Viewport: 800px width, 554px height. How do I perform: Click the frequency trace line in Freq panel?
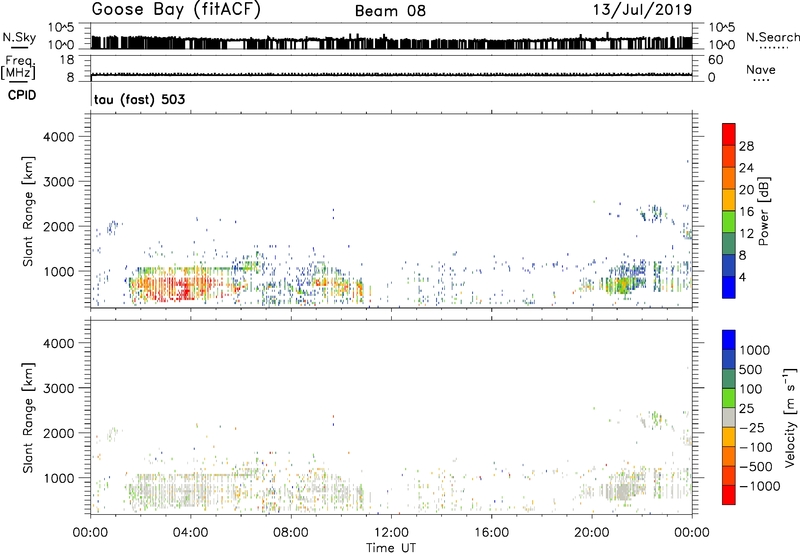391,74
